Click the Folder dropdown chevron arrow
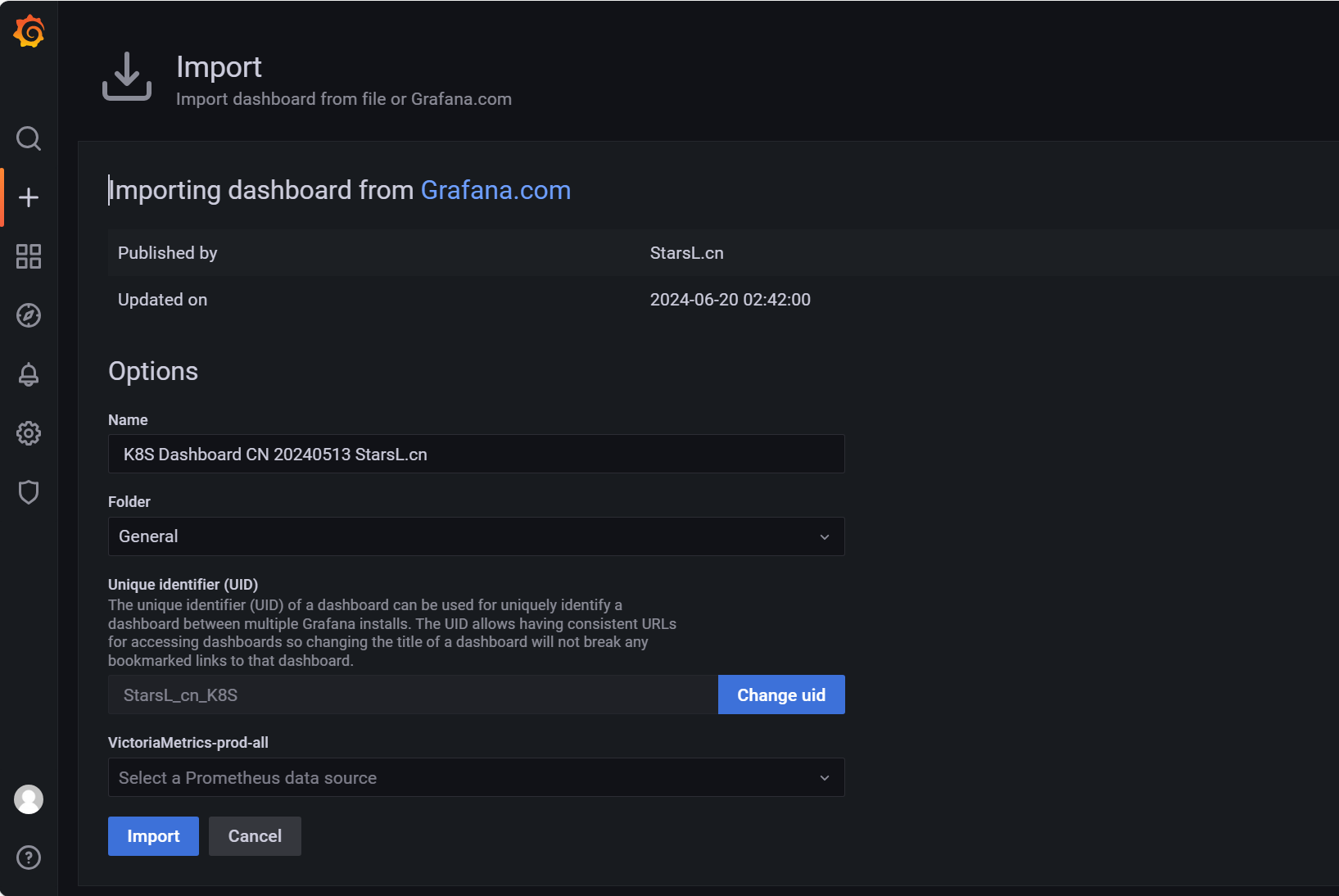 (825, 536)
